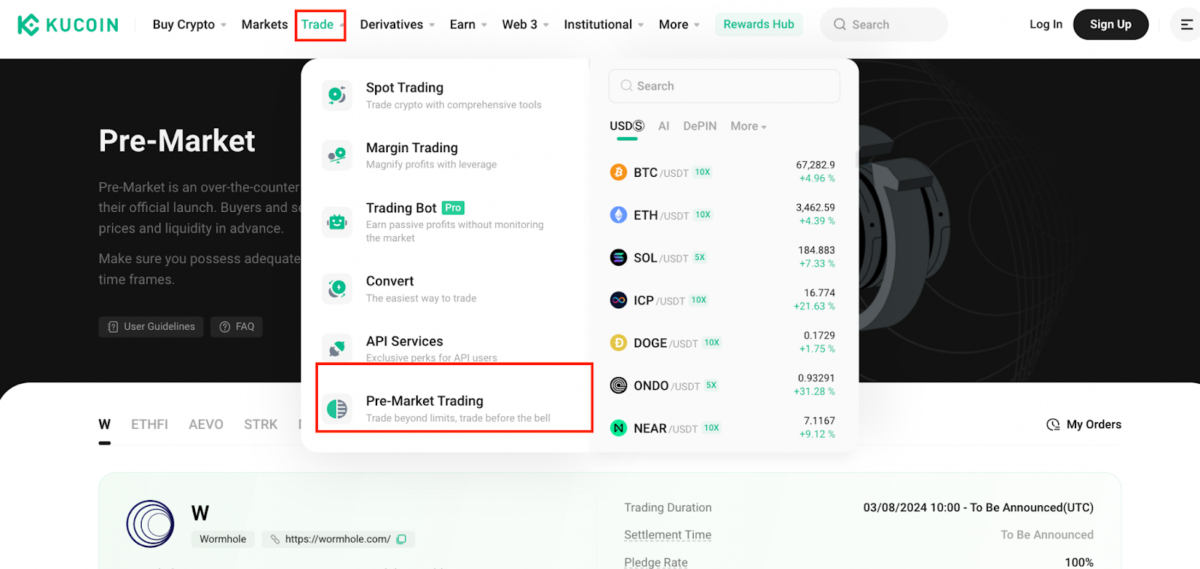Switch to the AEVO token tab
Image resolution: width=1200 pixels, height=569 pixels.
(206, 424)
